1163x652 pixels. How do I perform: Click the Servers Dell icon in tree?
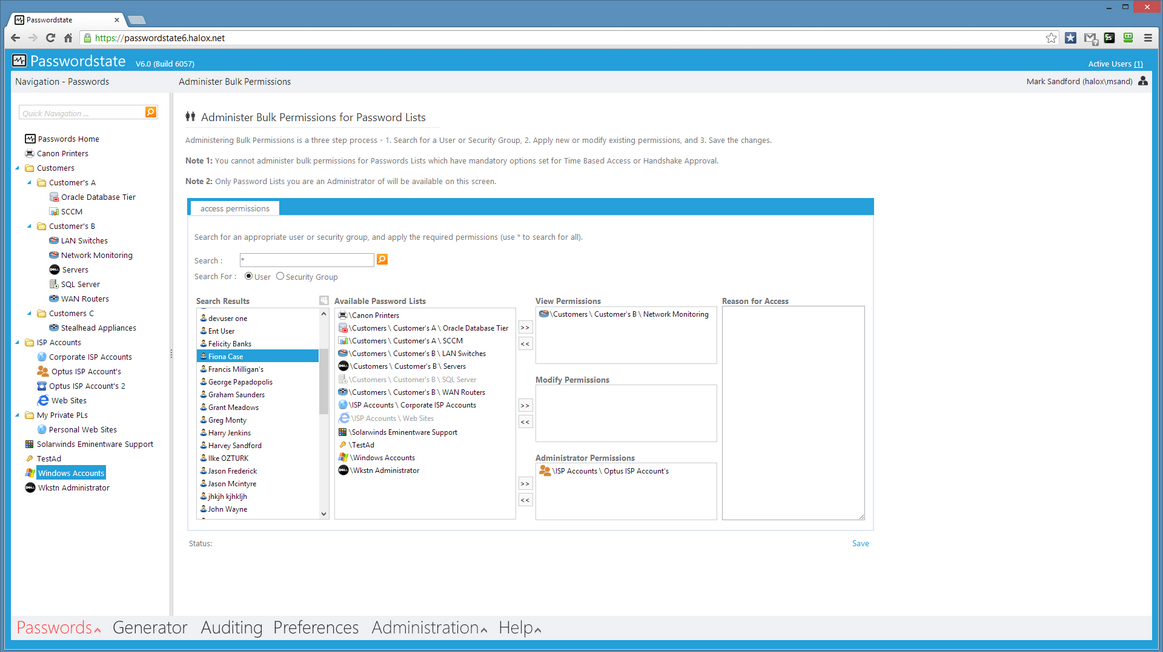pyautogui.click(x=53, y=269)
